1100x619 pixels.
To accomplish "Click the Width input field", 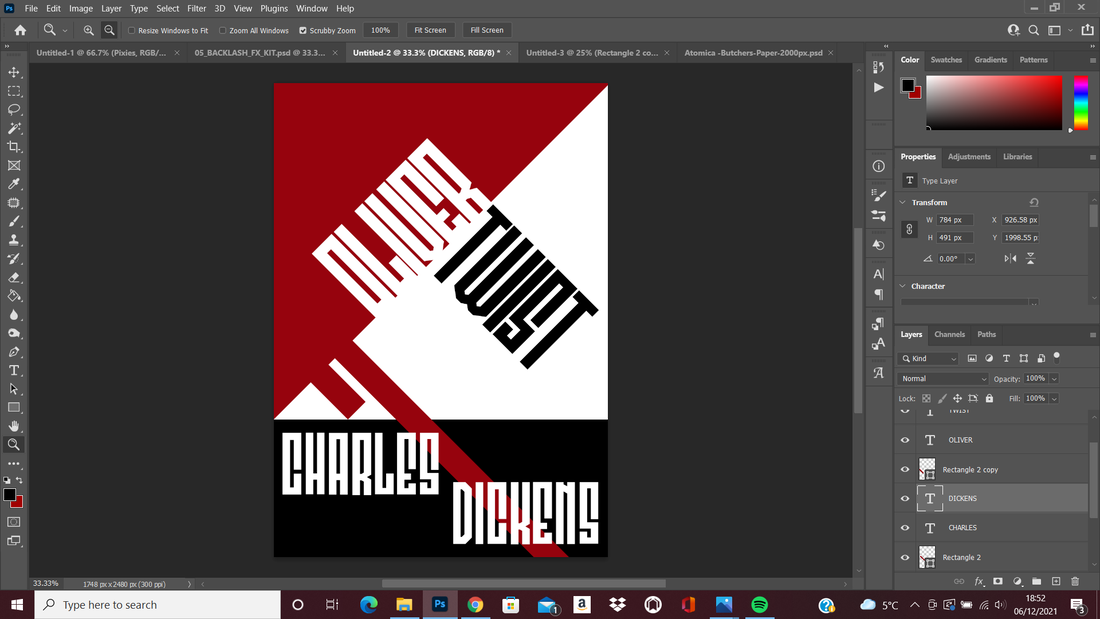I will (x=955, y=220).
